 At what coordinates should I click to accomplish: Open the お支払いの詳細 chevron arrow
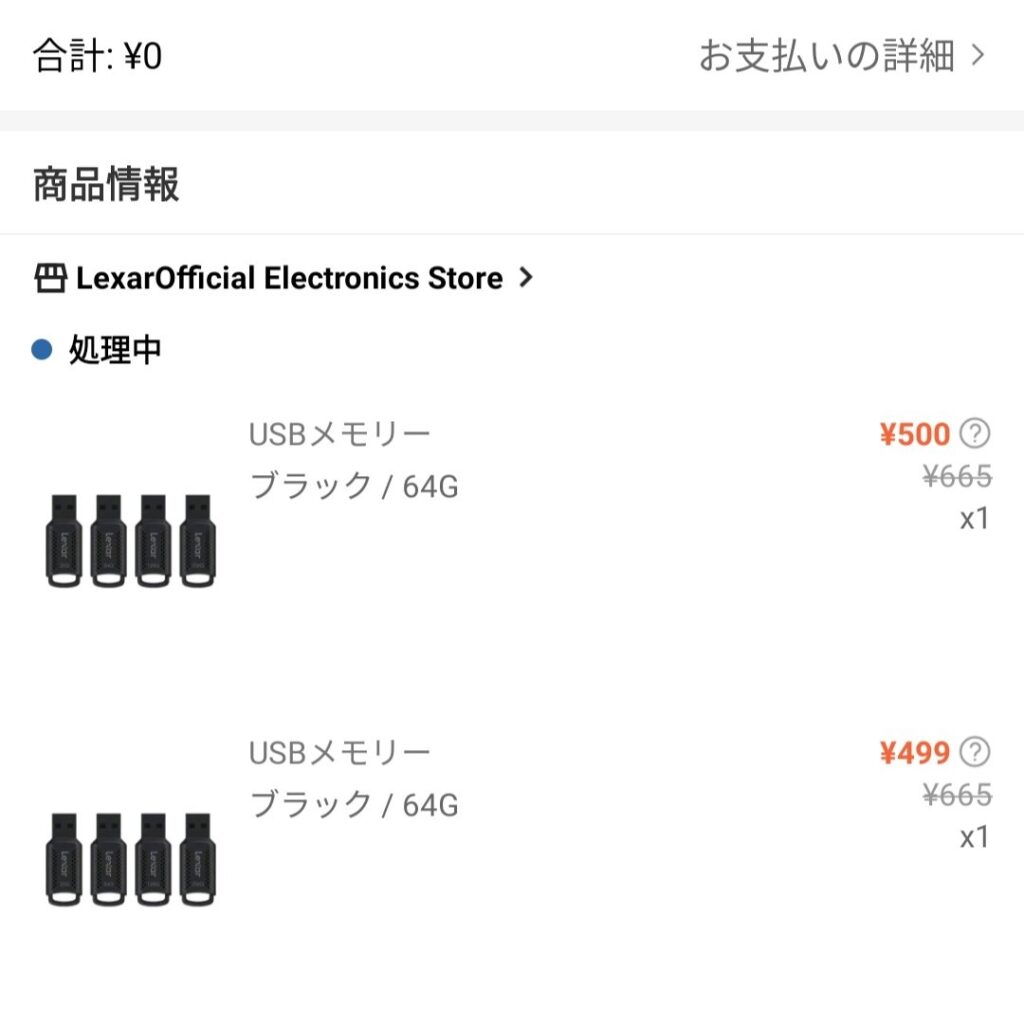click(978, 56)
